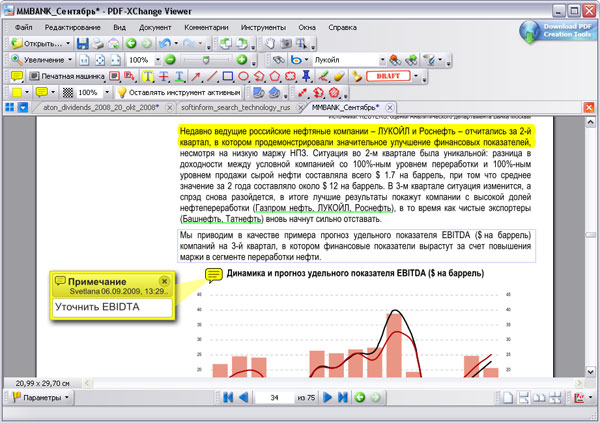Screen dimensions: 600x423
Task: Expand the Увеличение zoom tool dropdown
Action: pos(70,60)
